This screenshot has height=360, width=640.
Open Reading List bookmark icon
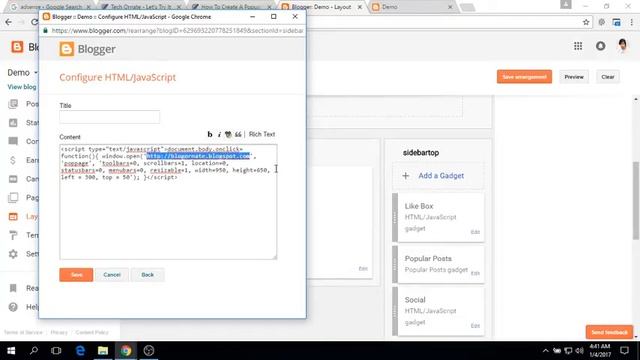click(x=13, y=288)
